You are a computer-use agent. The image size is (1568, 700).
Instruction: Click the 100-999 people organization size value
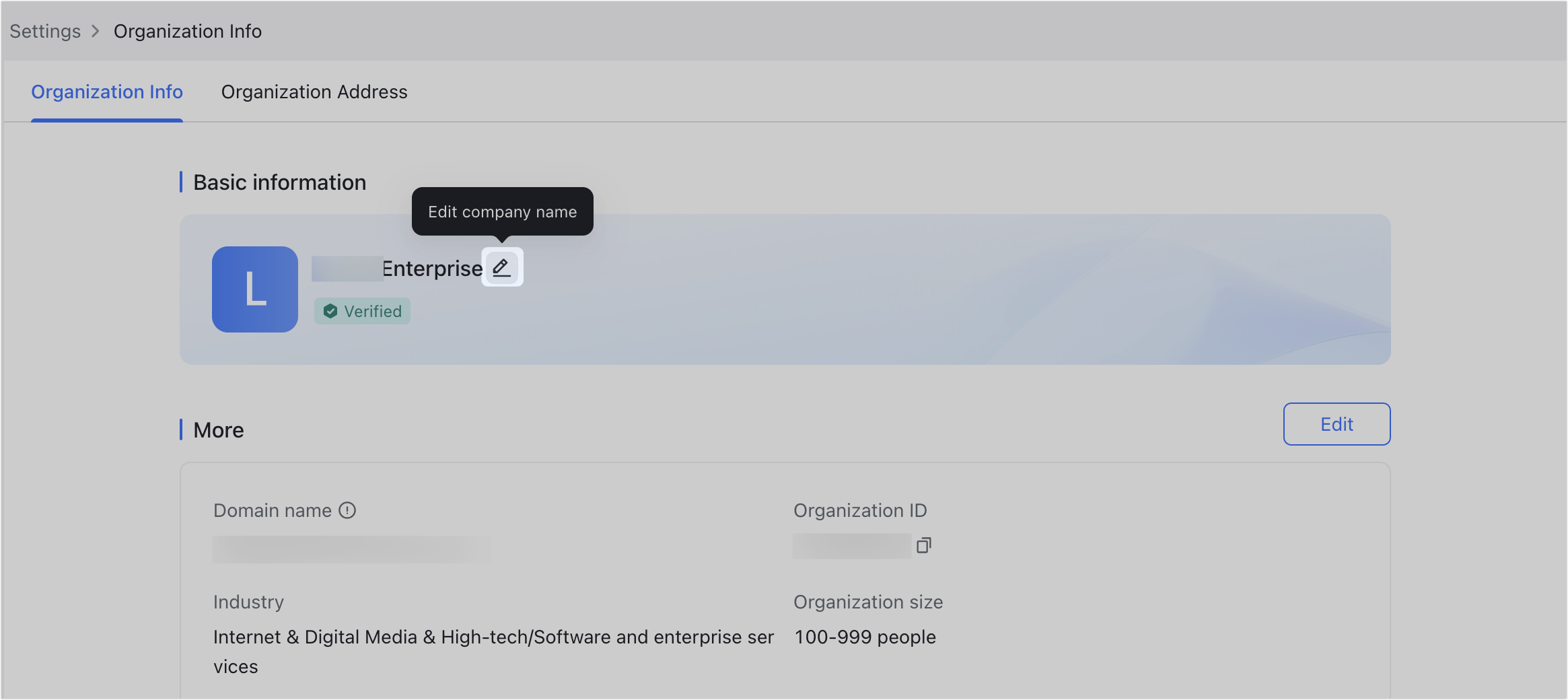click(x=865, y=637)
